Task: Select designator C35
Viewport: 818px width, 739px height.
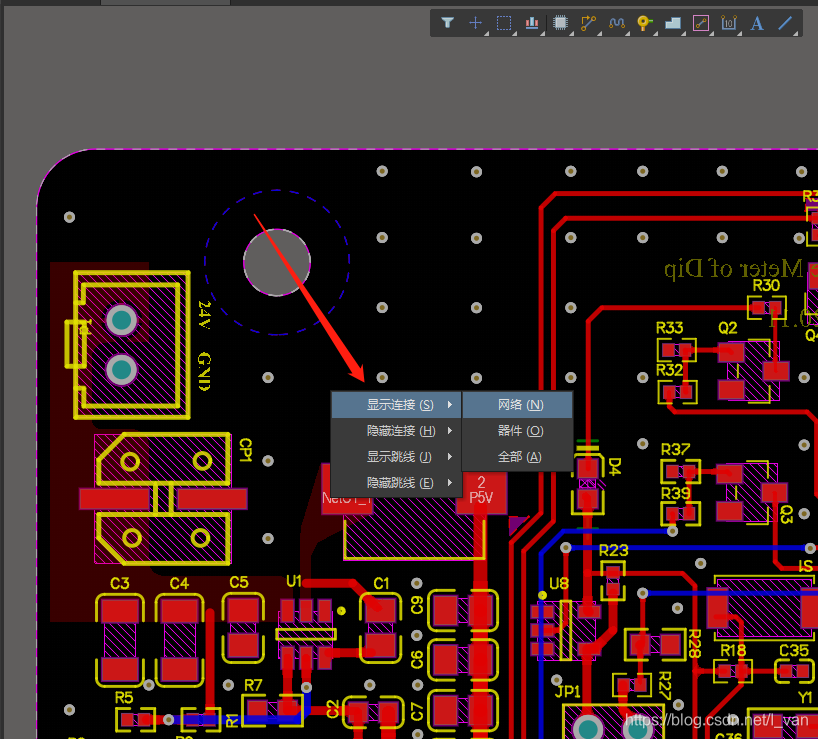Action: pyautogui.click(x=793, y=650)
